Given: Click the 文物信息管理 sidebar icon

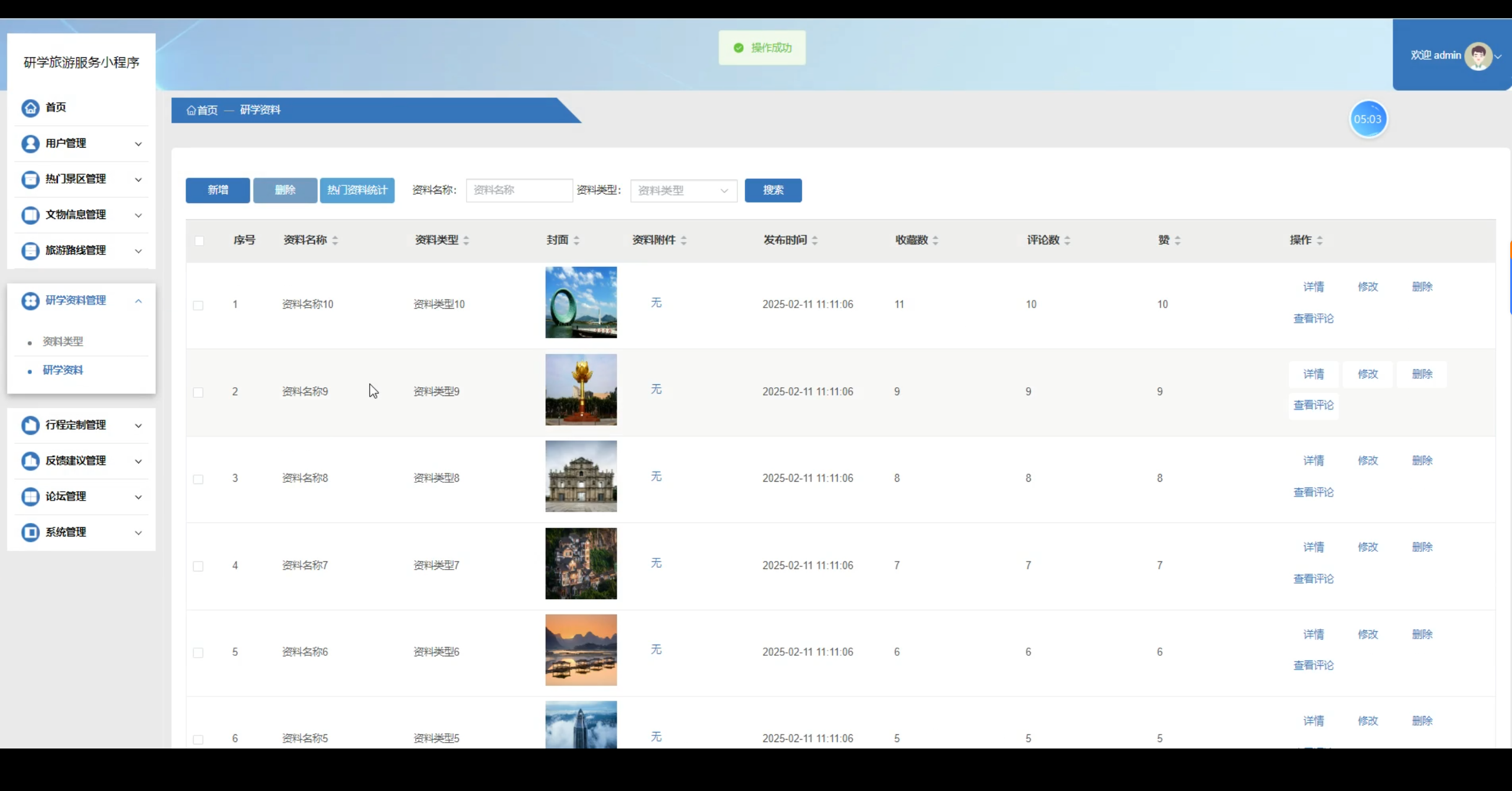Looking at the screenshot, I should [x=30, y=215].
